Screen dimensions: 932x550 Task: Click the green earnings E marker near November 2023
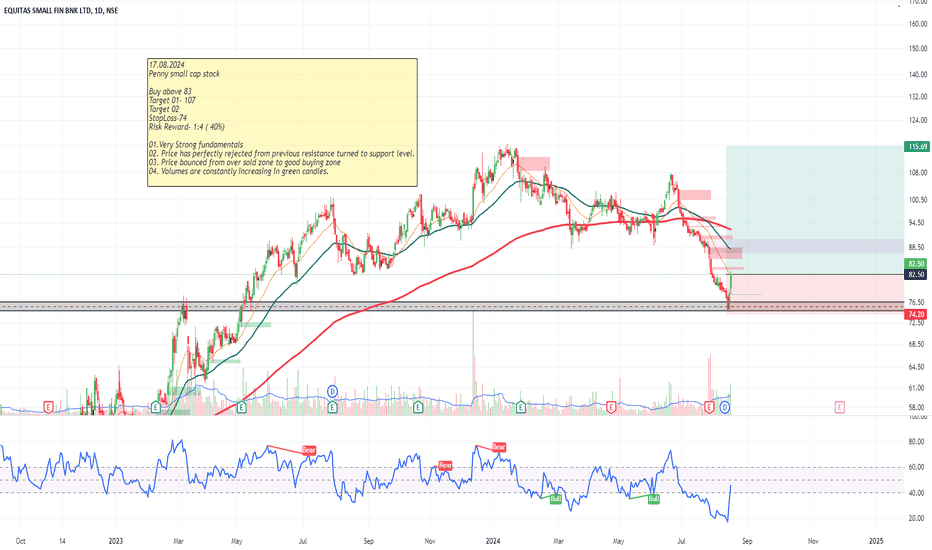click(x=418, y=407)
